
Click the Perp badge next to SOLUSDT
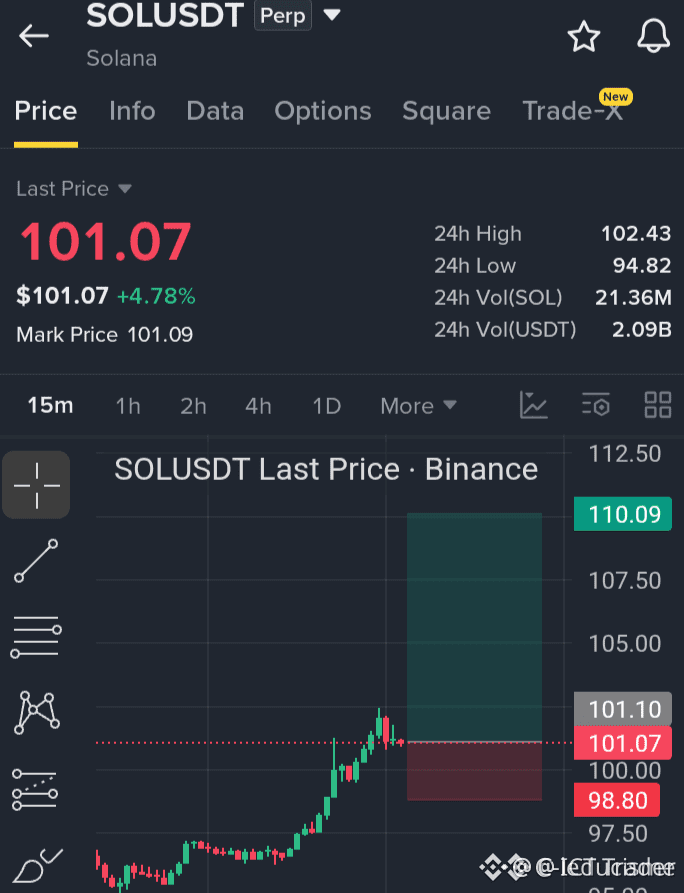[x=282, y=15]
